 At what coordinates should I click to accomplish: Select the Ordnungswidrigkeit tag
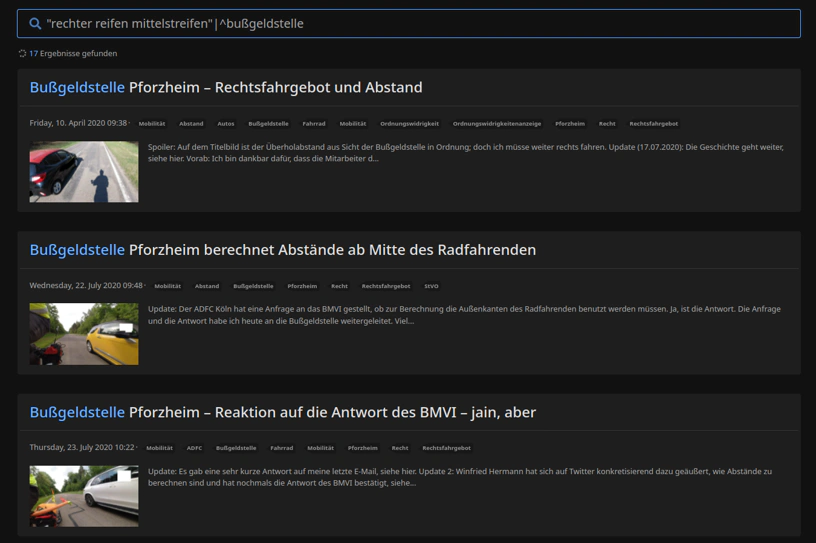[409, 124]
